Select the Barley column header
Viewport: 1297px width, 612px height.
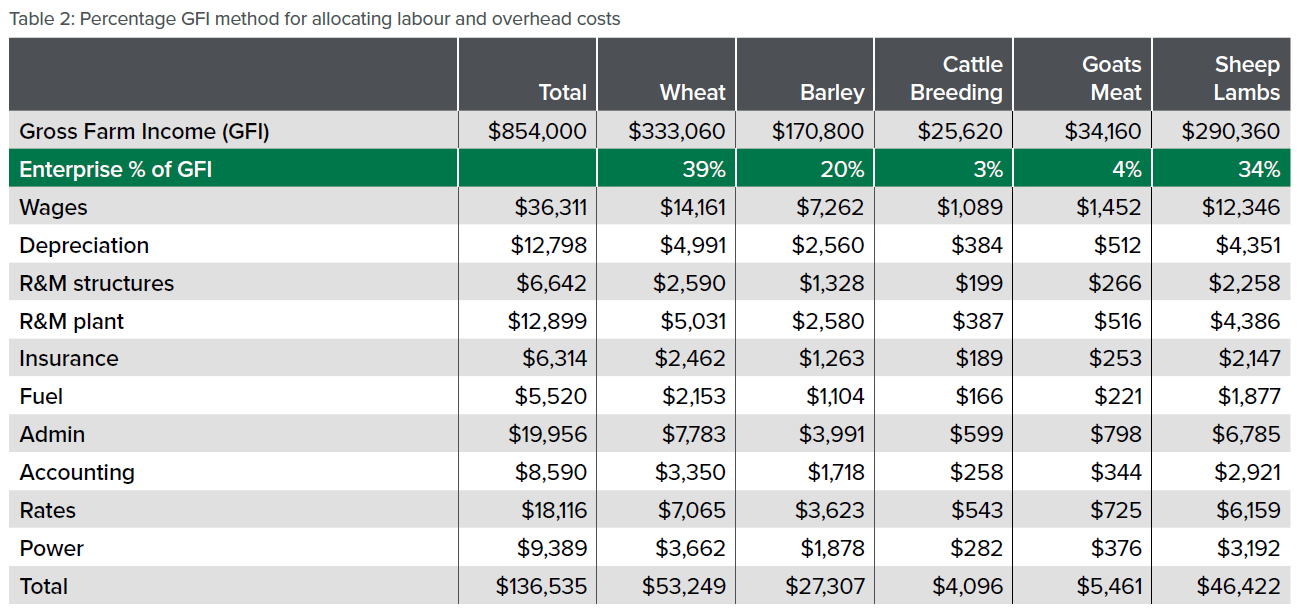pos(832,92)
